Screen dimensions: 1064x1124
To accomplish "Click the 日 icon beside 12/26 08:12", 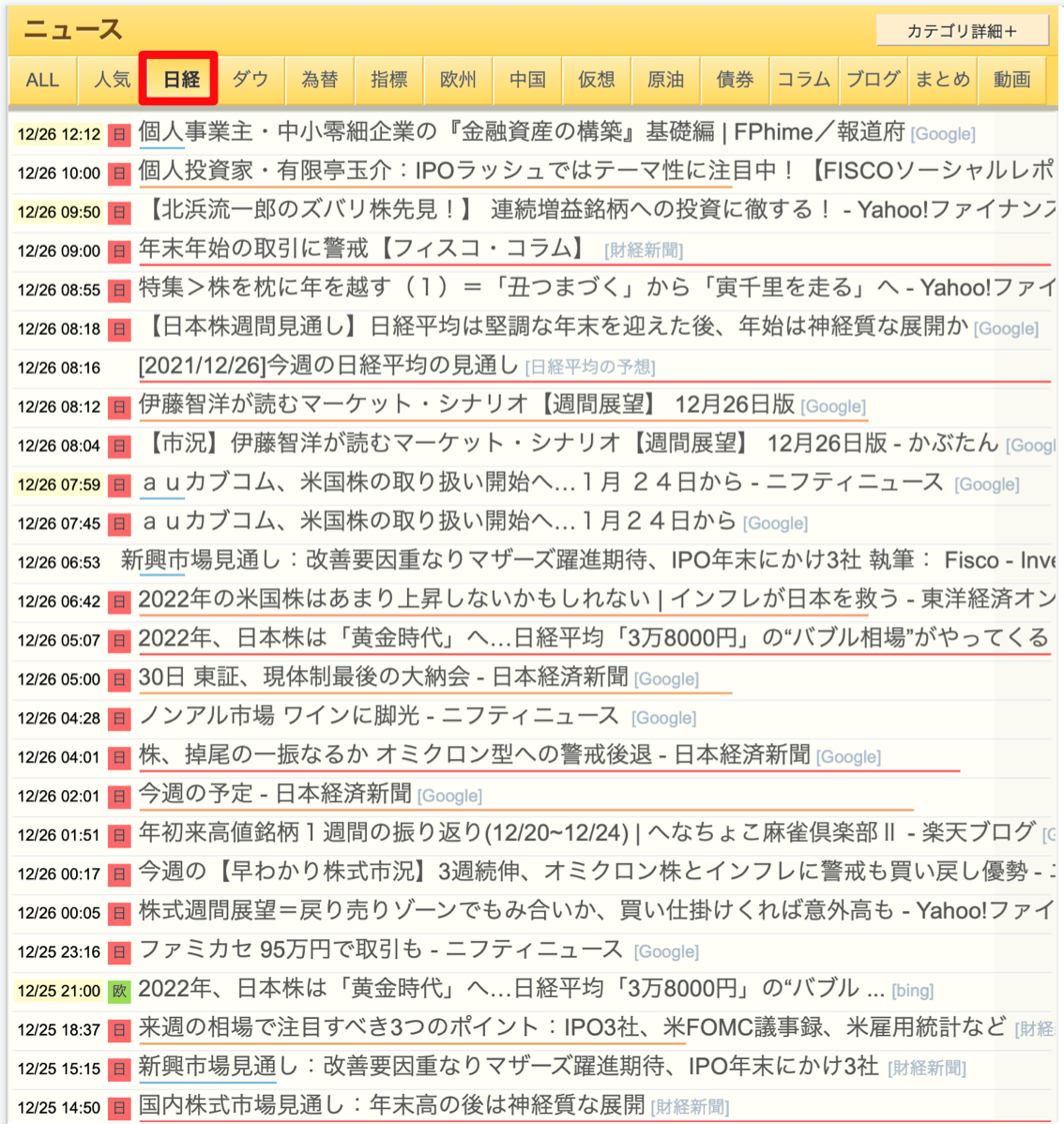I will [119, 407].
